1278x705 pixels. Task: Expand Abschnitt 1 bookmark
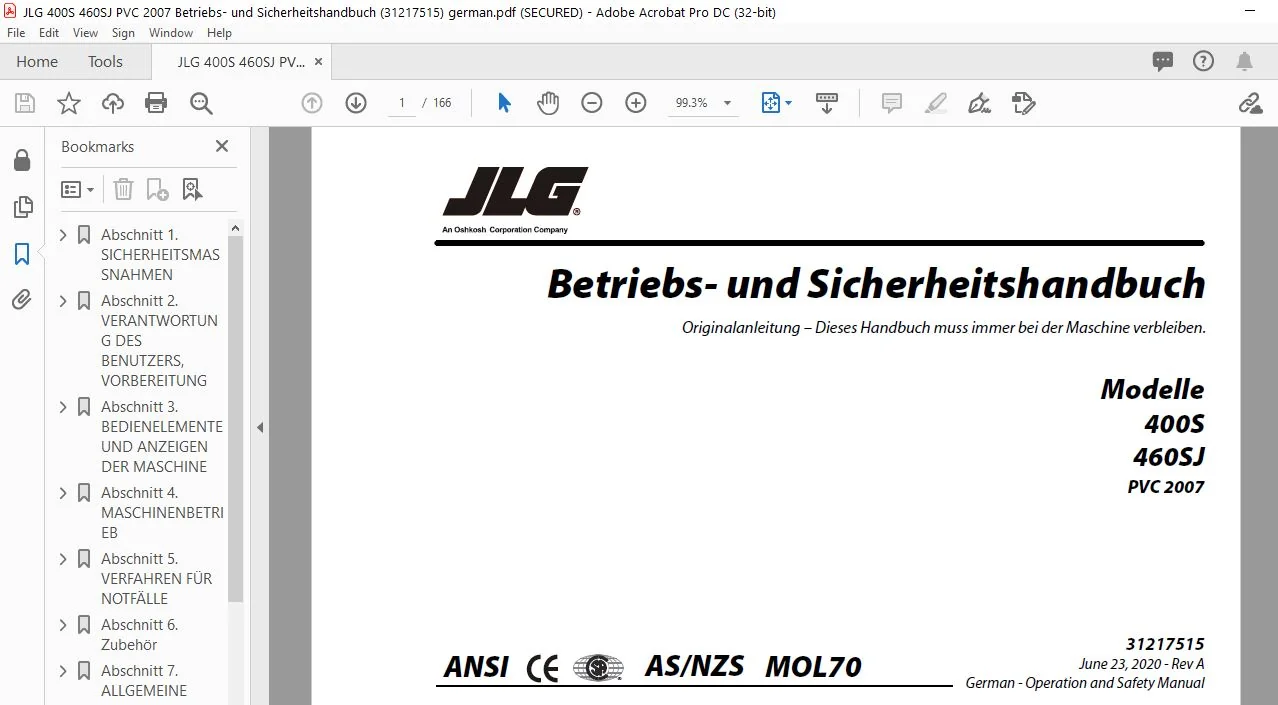[64, 235]
